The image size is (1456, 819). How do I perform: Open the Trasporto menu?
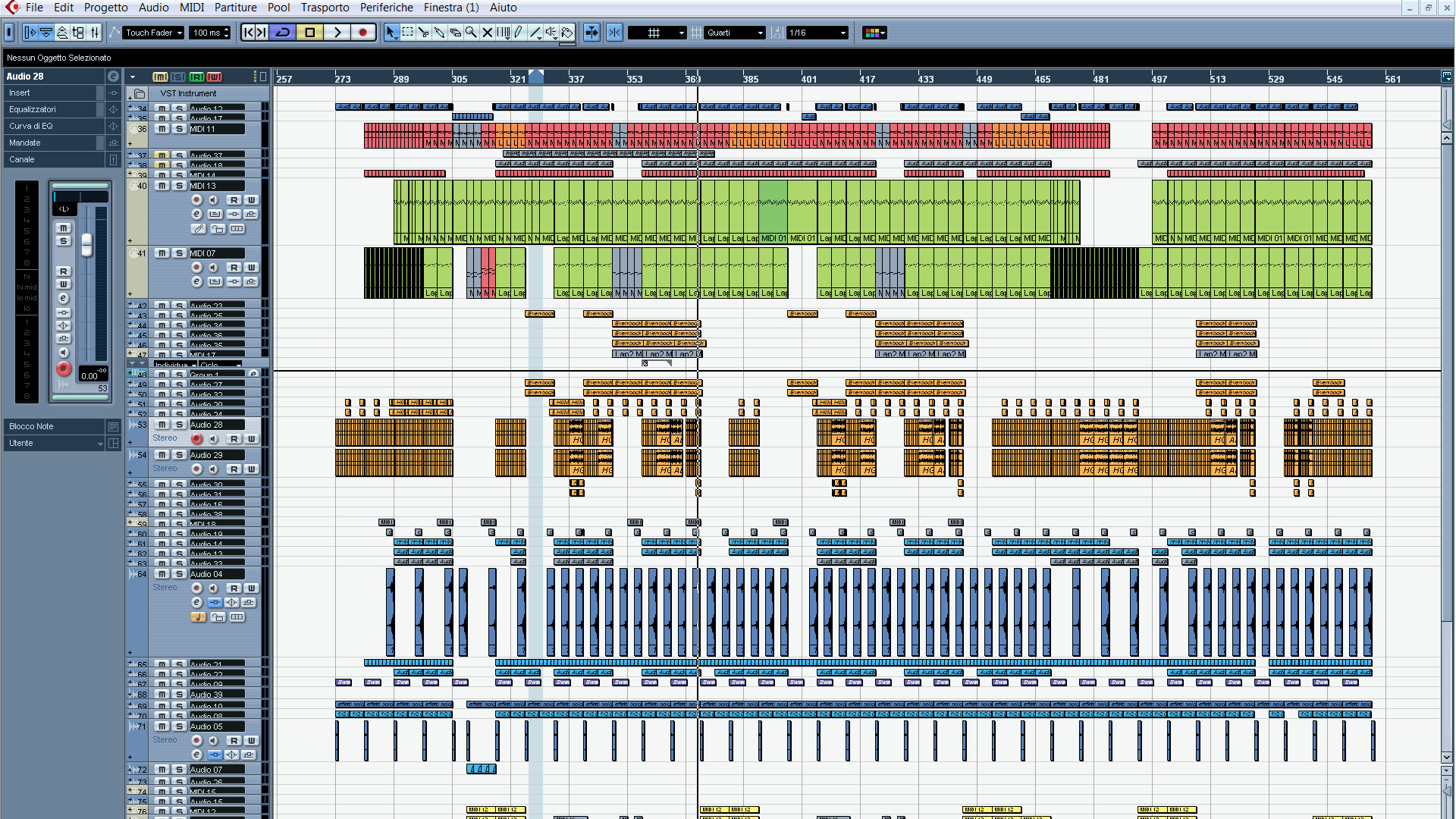[325, 8]
